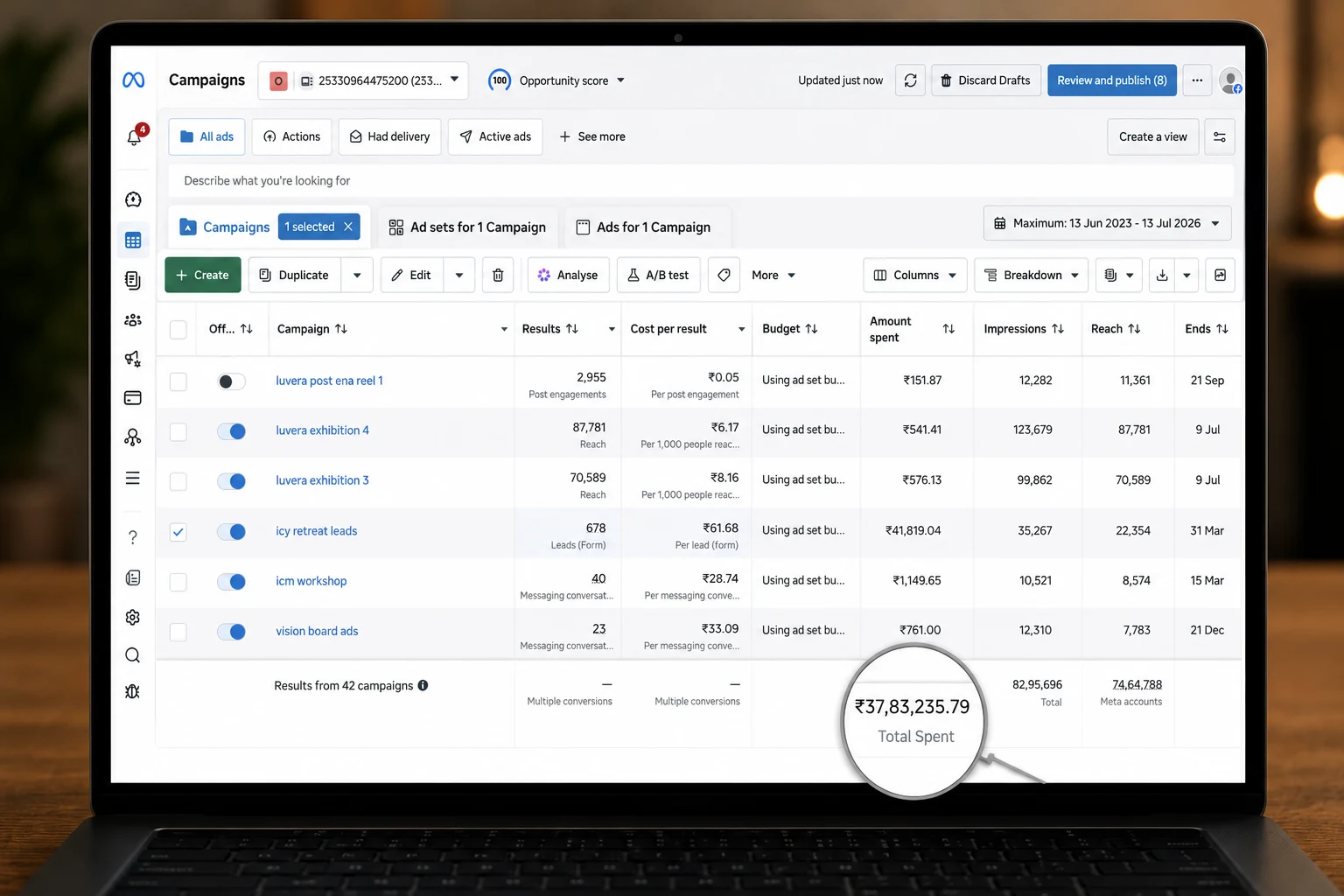
Task: Click the green Create button
Action: pos(203,275)
